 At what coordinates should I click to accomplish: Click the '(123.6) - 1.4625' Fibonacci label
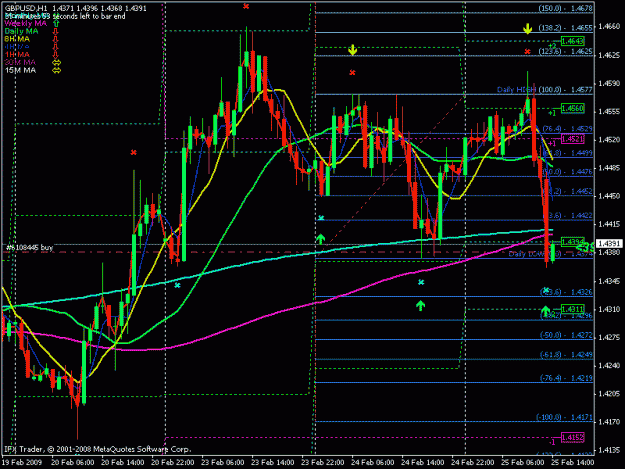pyautogui.click(x=565, y=51)
